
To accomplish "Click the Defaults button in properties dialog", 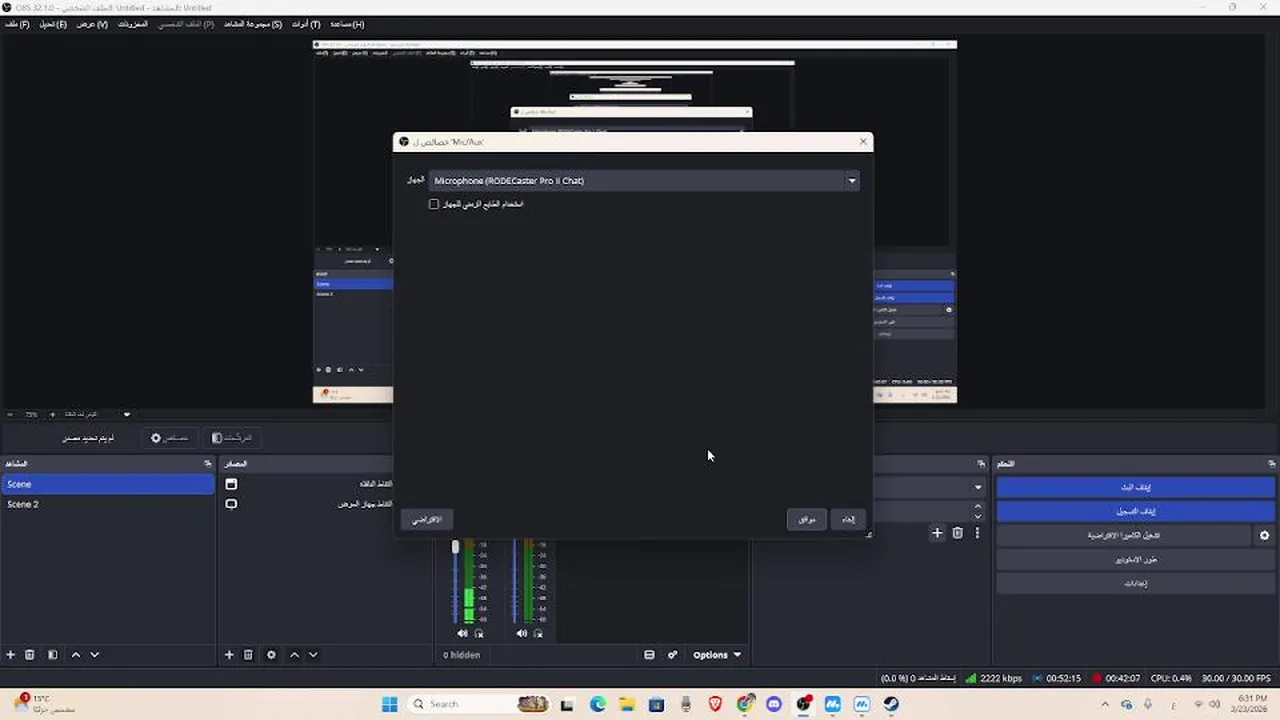I will click(427, 519).
